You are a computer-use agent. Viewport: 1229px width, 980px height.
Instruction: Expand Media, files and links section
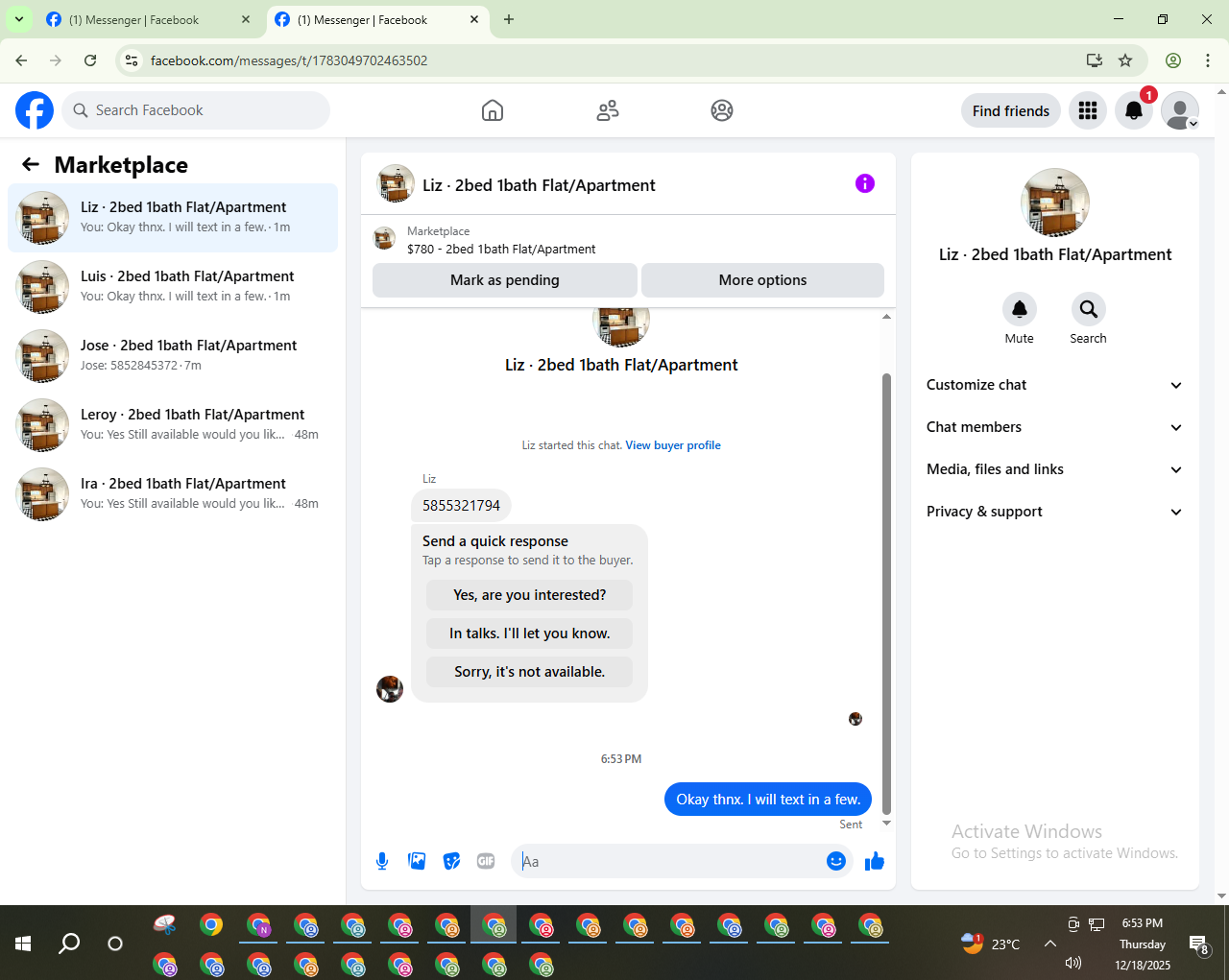1054,469
